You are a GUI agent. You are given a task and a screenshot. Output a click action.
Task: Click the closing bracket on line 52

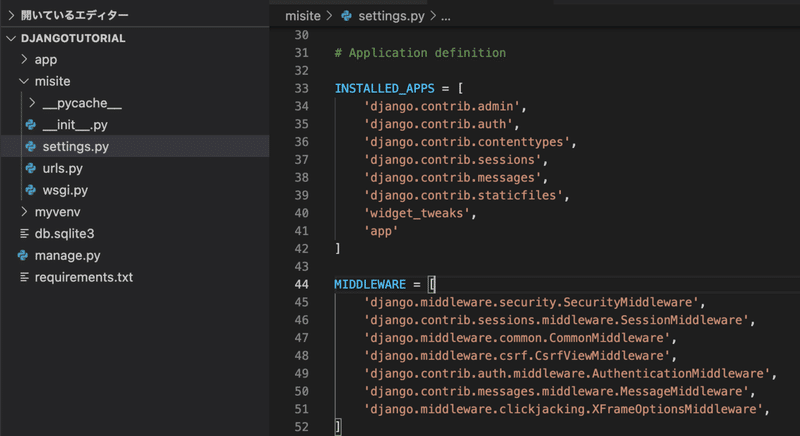point(338,427)
